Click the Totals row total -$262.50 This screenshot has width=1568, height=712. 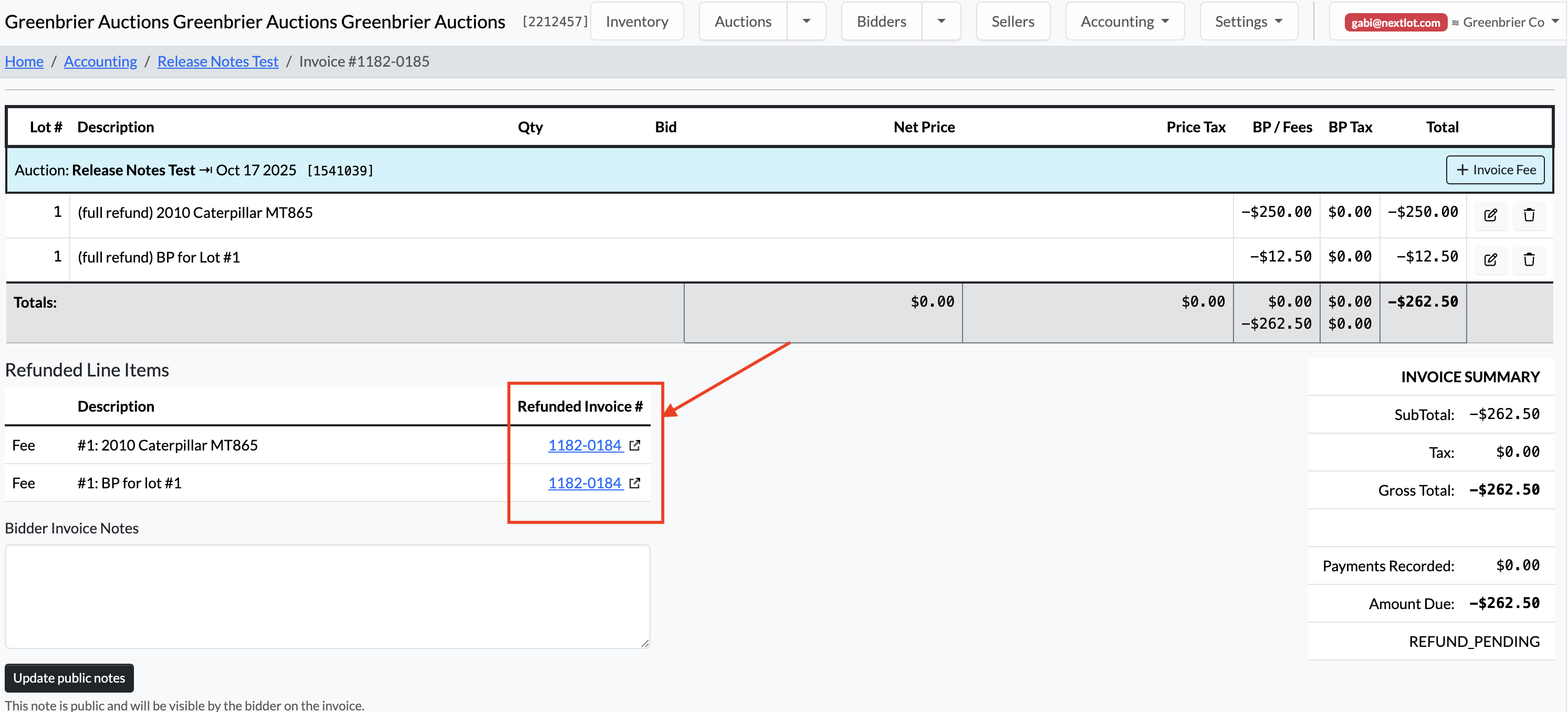(x=1423, y=301)
